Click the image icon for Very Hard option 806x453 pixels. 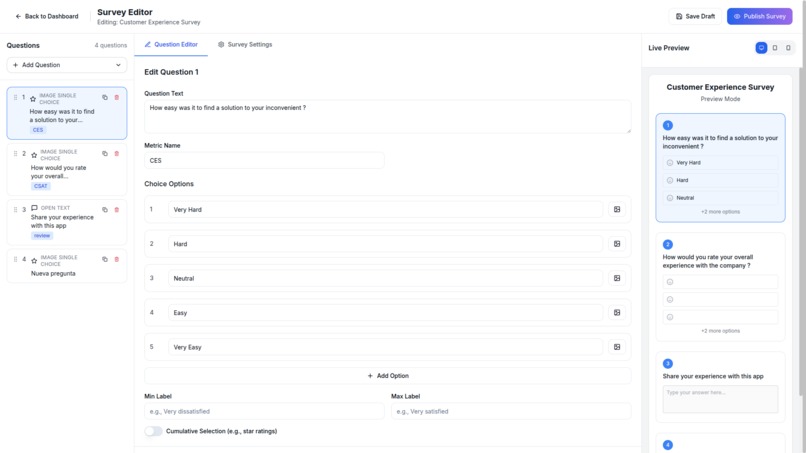(x=617, y=209)
